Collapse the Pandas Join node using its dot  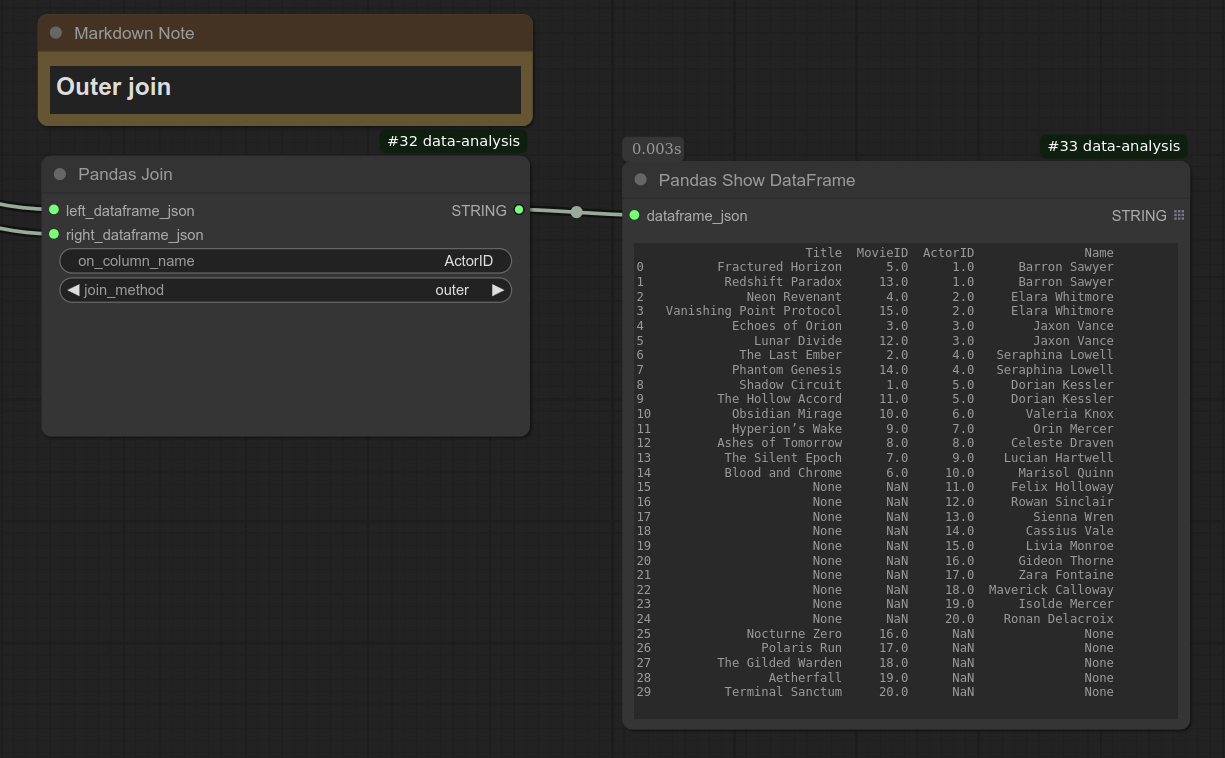pos(60,174)
